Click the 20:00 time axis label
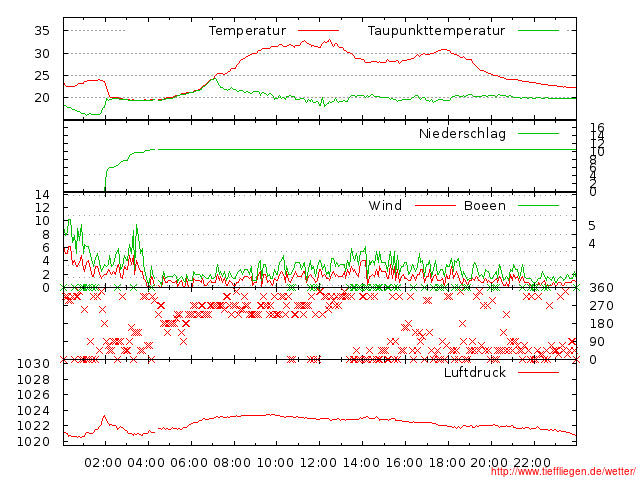This screenshot has height=480, width=640. coord(489,463)
